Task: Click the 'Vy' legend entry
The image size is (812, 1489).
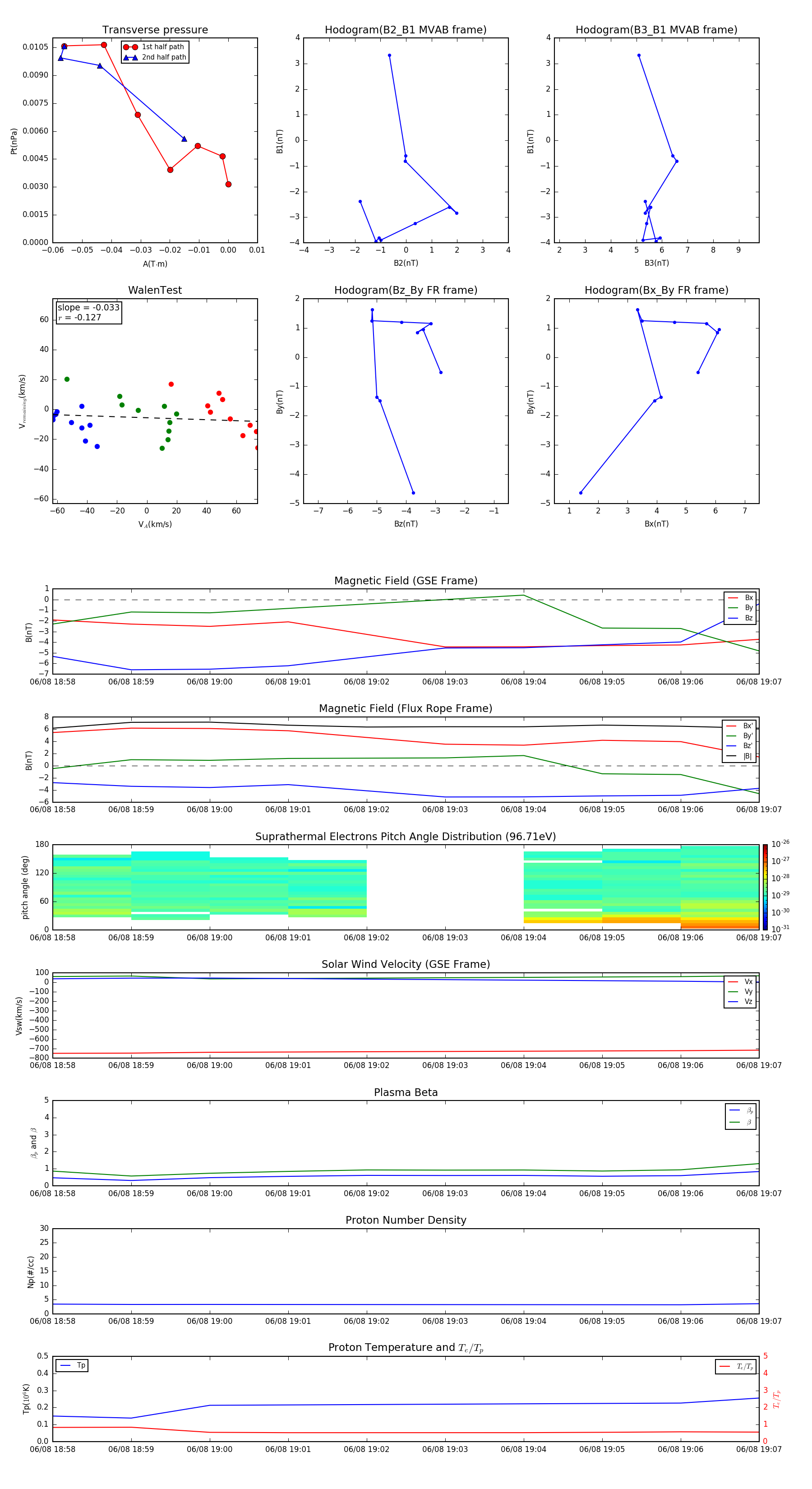Action: coord(740,991)
